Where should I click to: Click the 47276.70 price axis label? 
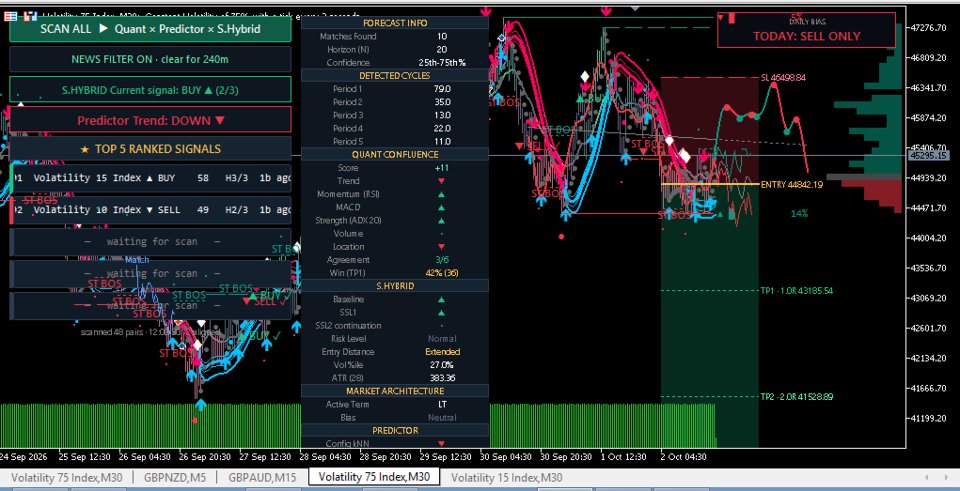pos(928,28)
